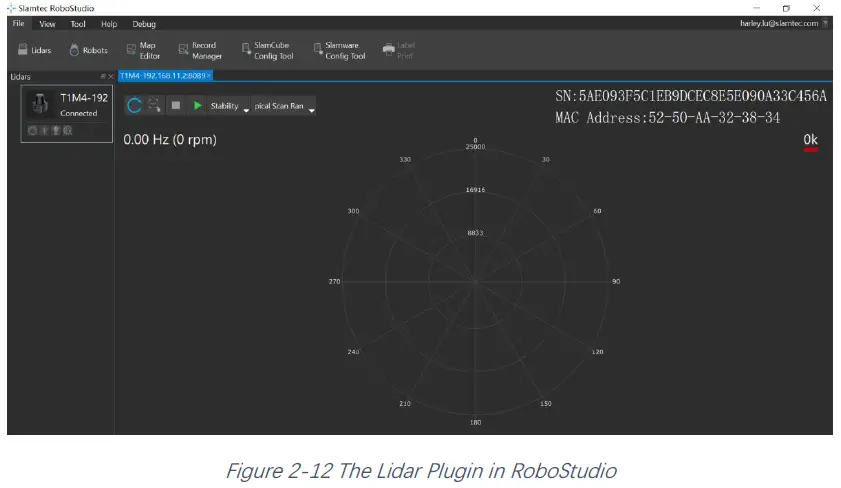841x488 pixels.
Task: Open the Lidars panel from toolbar
Action: pos(34,50)
